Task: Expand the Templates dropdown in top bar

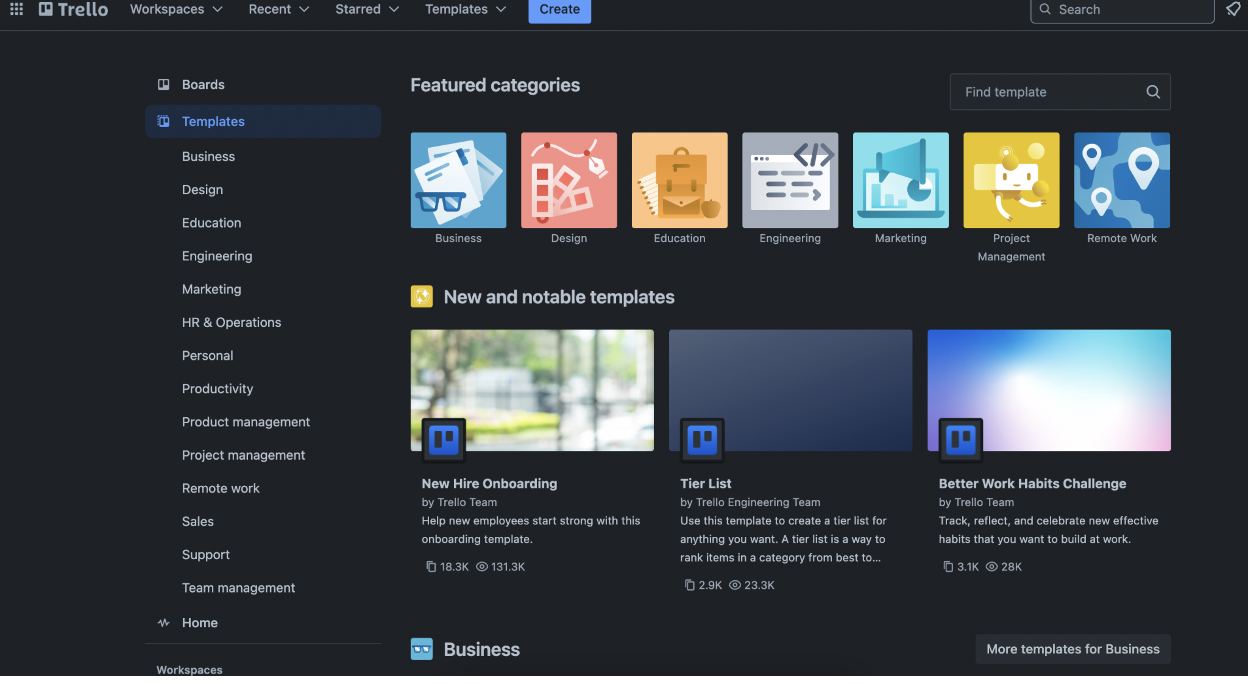Action: point(466,9)
